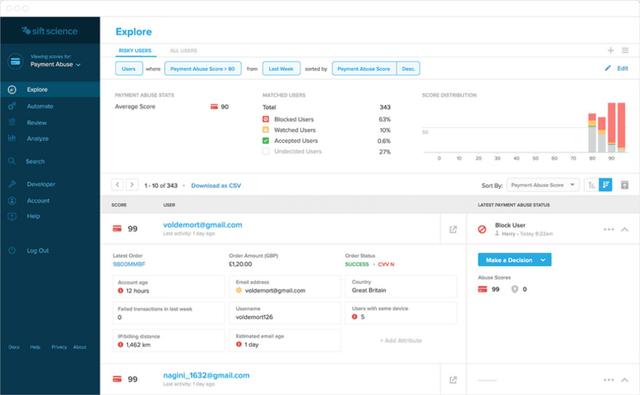
Task: Click the more options dots for voldemort row
Action: coord(609,229)
